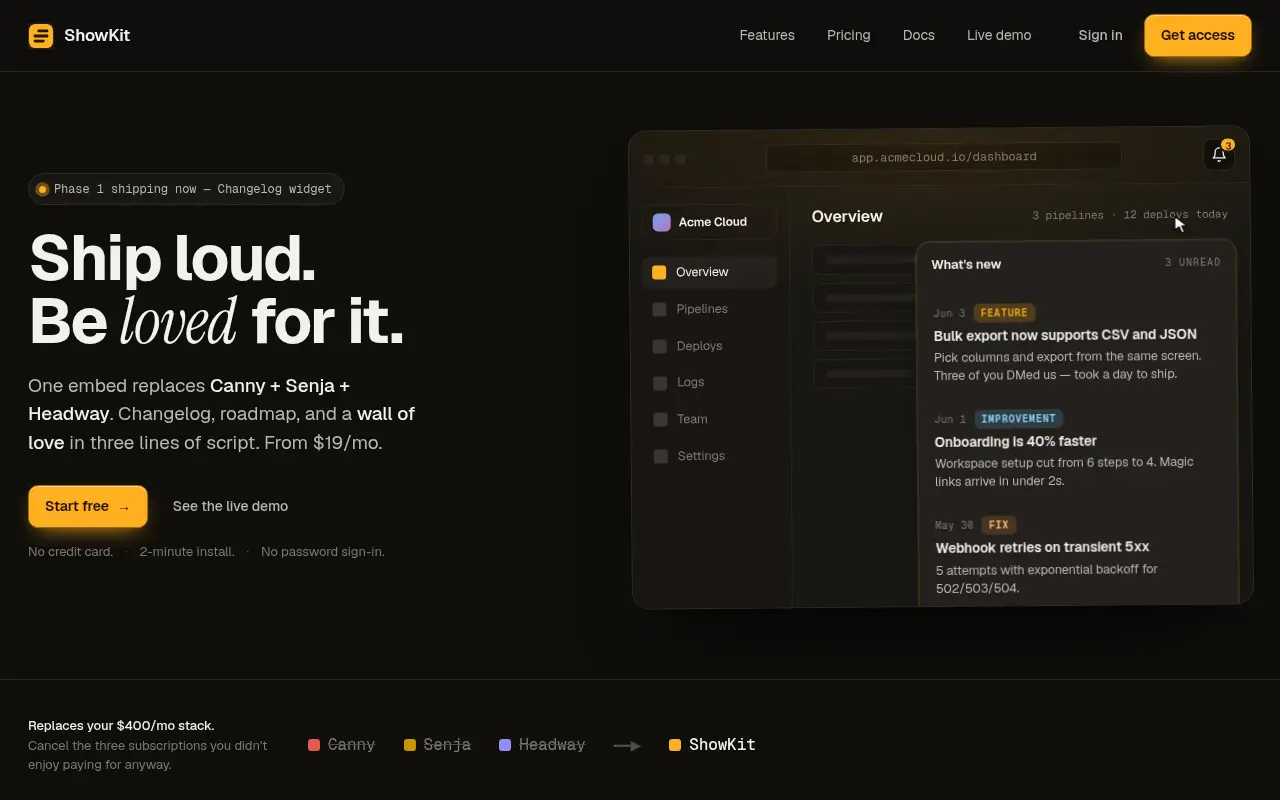The width and height of the screenshot is (1280, 800).
Task: Click '3 pipelines · 12 deploys today' status text
Action: (1130, 215)
